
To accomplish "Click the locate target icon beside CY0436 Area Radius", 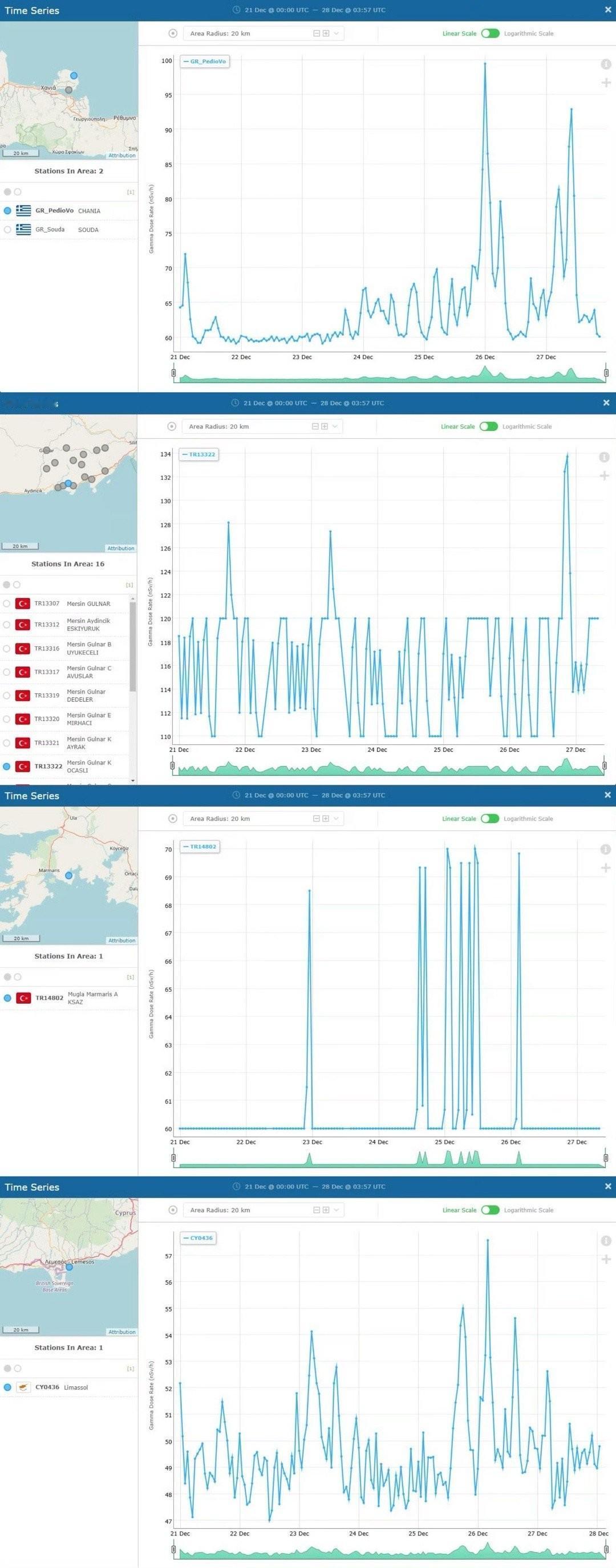I will 173,1210.
